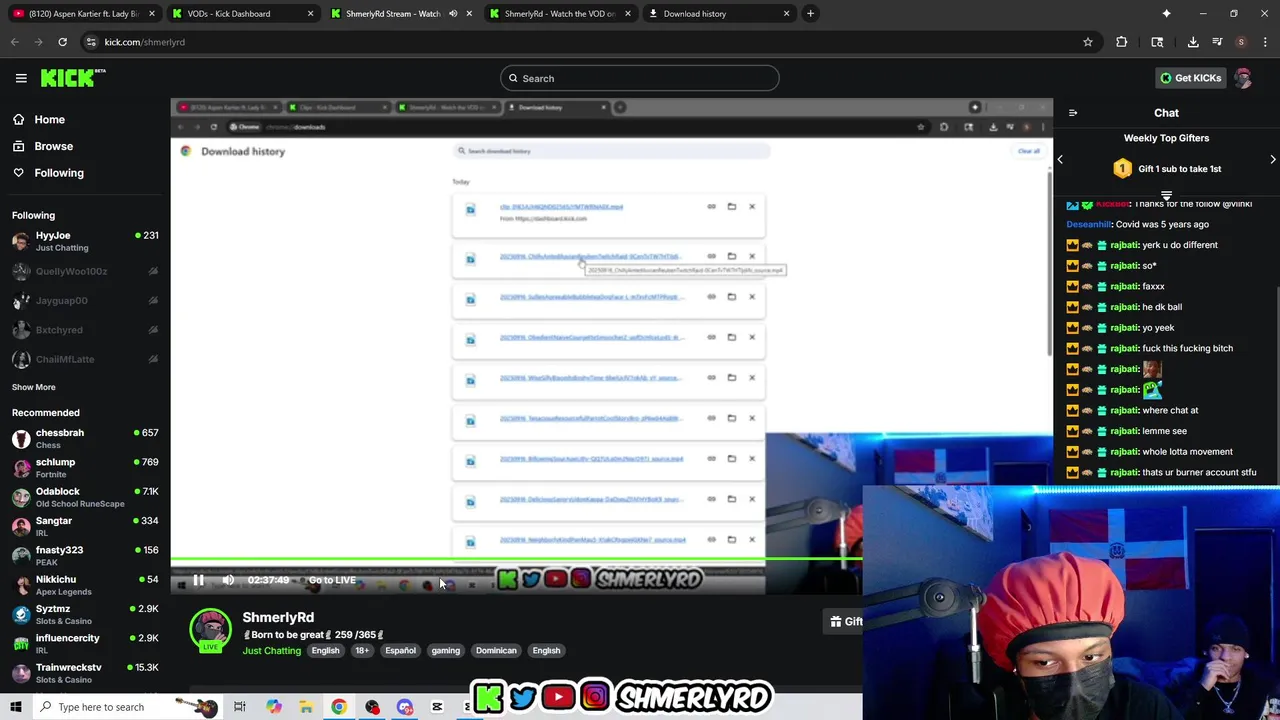This screenshot has height=720, width=1280.
Task: Open Task View on taskbar
Action: (239, 707)
